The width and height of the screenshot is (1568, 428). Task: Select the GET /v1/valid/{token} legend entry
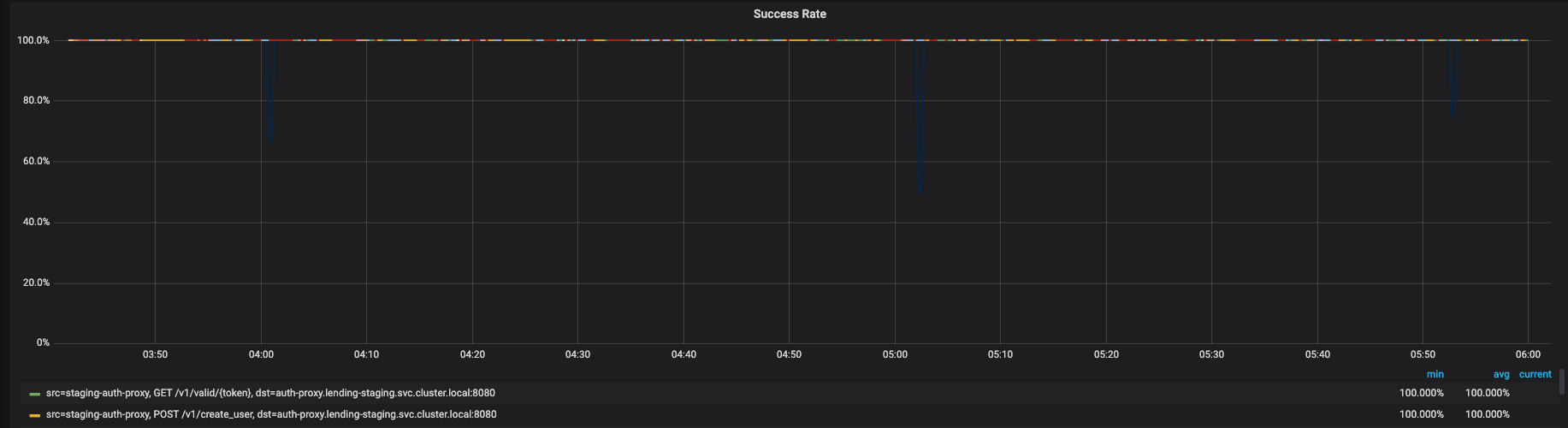click(270, 393)
